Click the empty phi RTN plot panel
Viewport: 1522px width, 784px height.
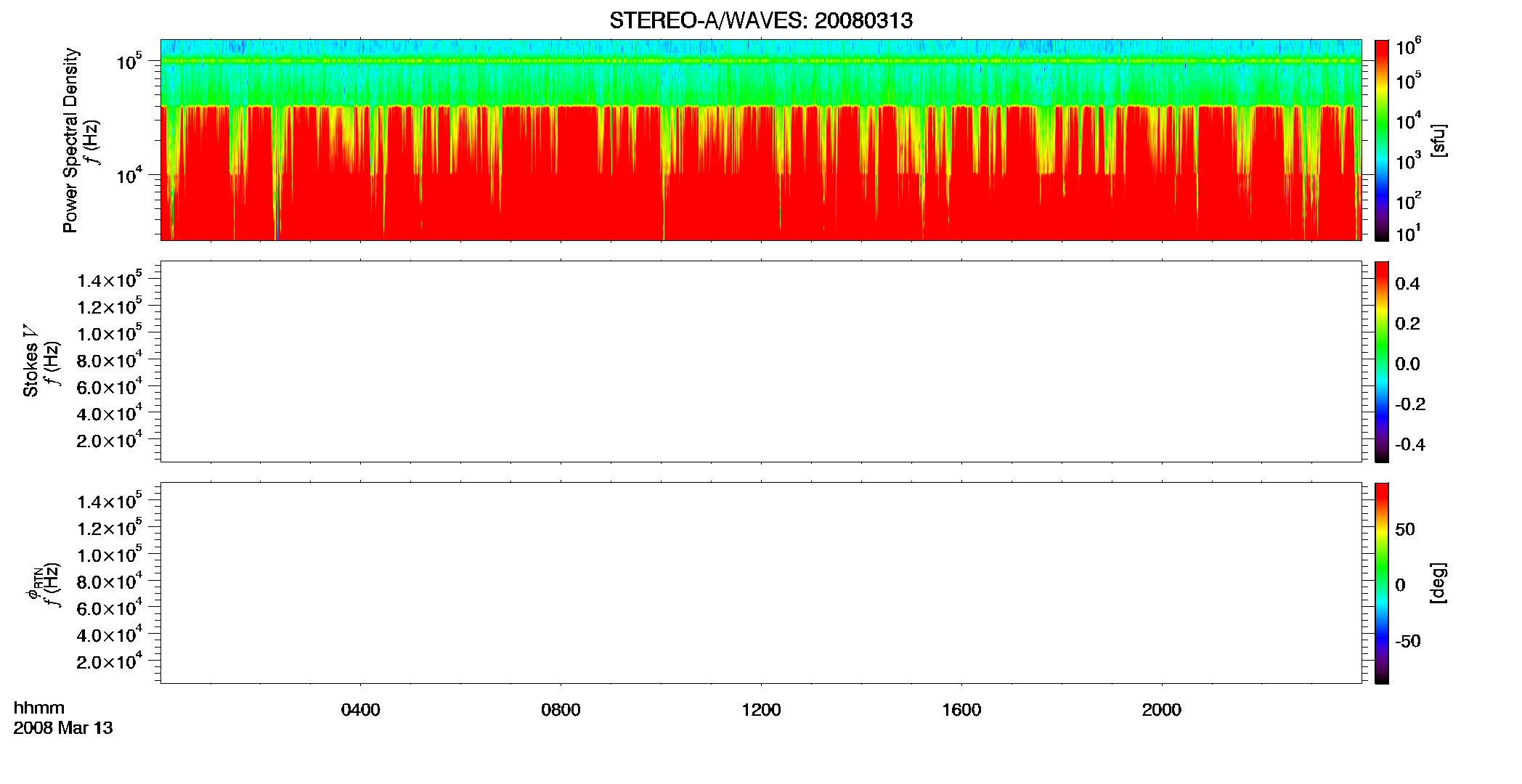pyautogui.click(x=761, y=583)
